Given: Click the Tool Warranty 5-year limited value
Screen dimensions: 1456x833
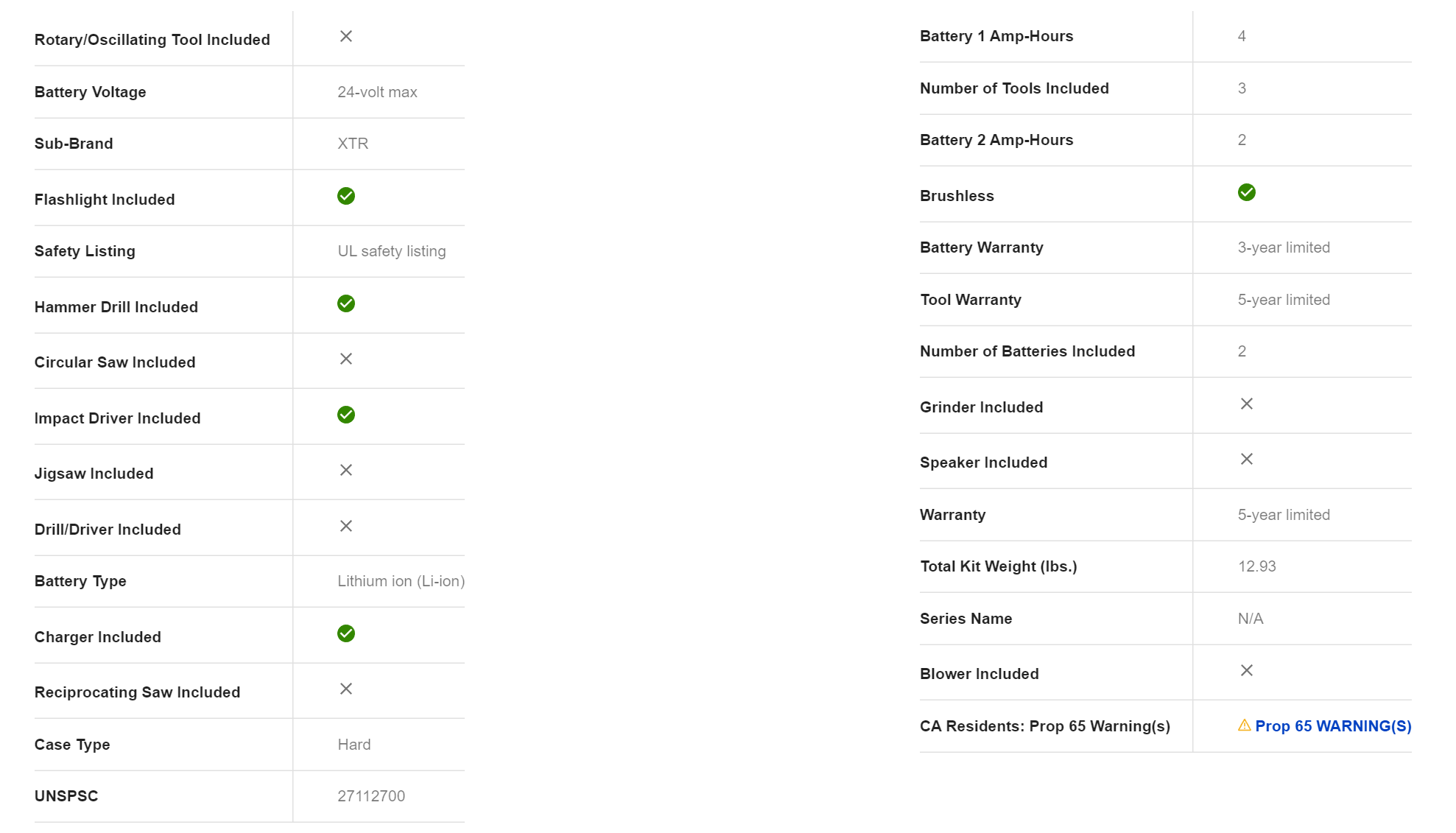Looking at the screenshot, I should pos(1284,300).
